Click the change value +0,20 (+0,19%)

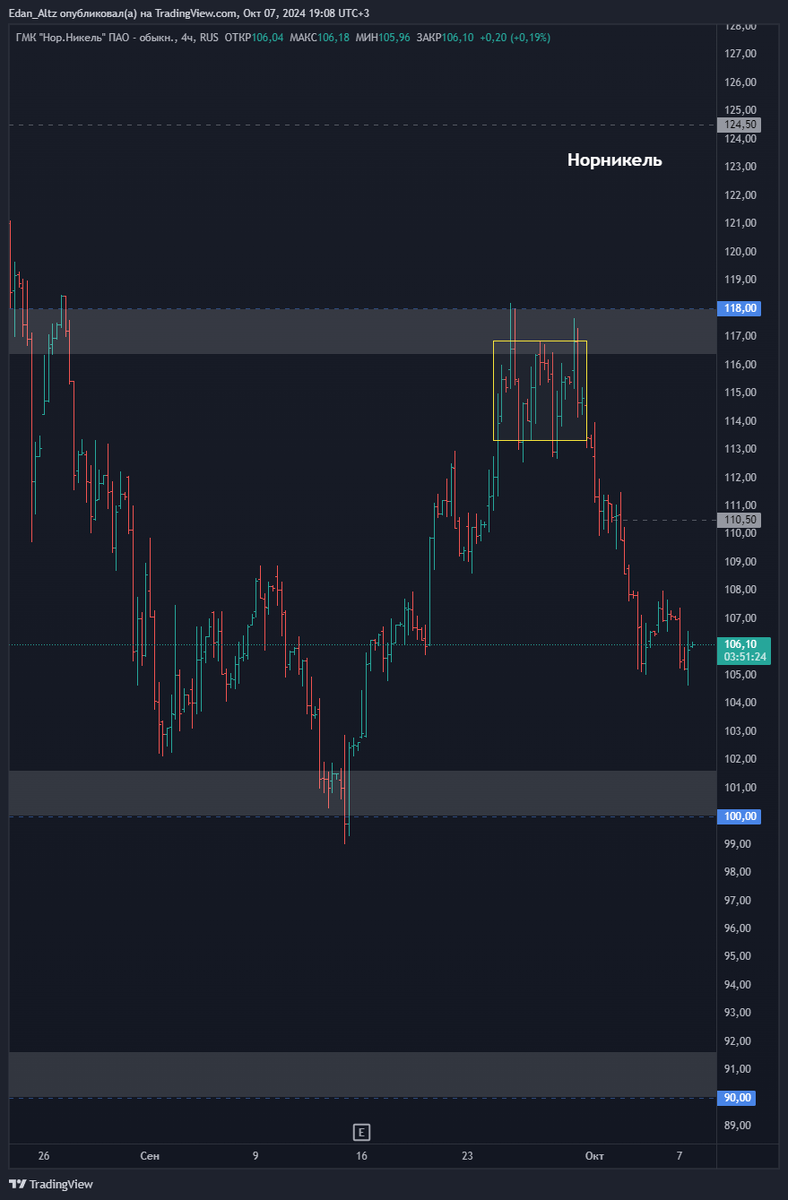515,37
